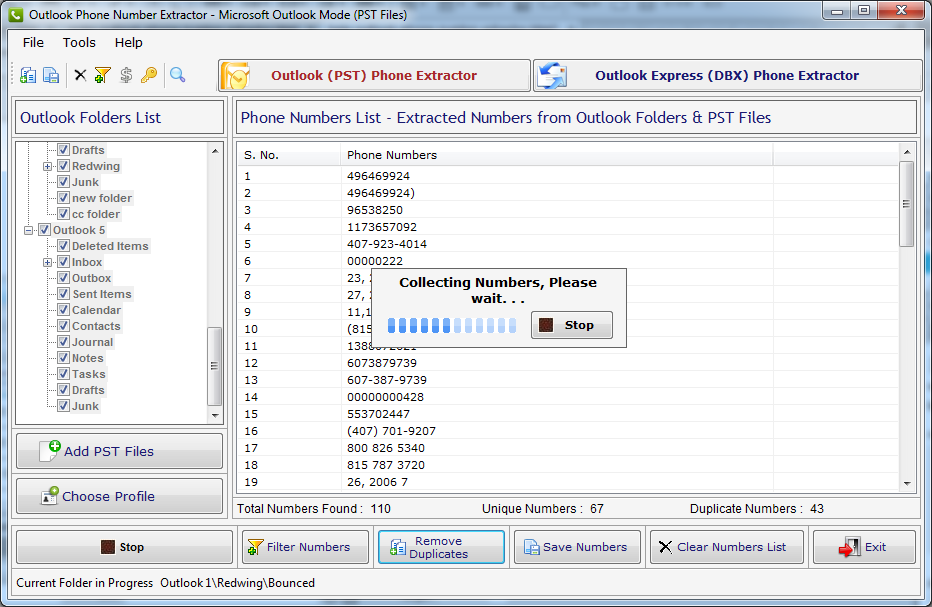Click the dark square icon in the popup Stop button

pyautogui.click(x=546, y=325)
